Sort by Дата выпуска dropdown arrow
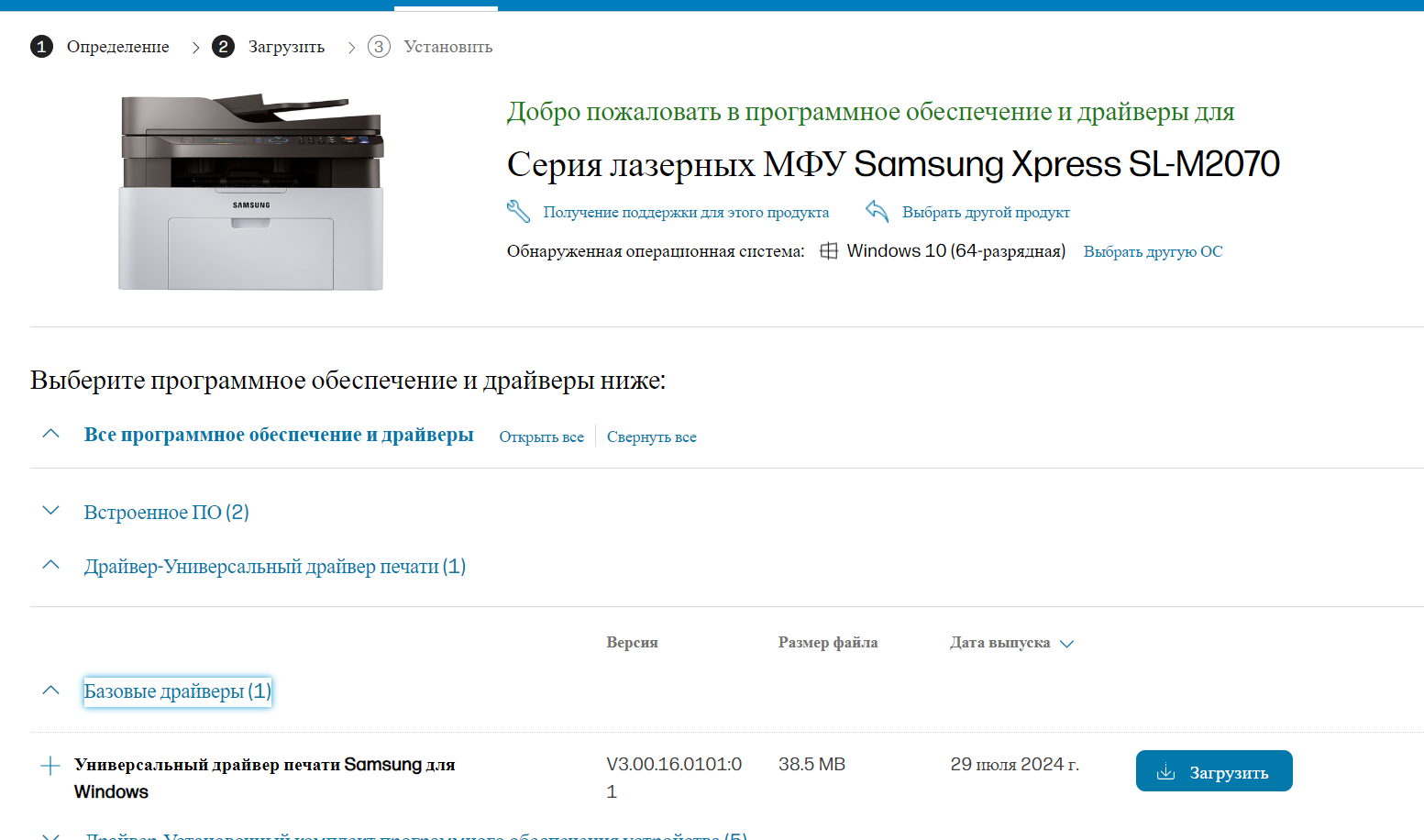The image size is (1424, 840). (x=1066, y=644)
